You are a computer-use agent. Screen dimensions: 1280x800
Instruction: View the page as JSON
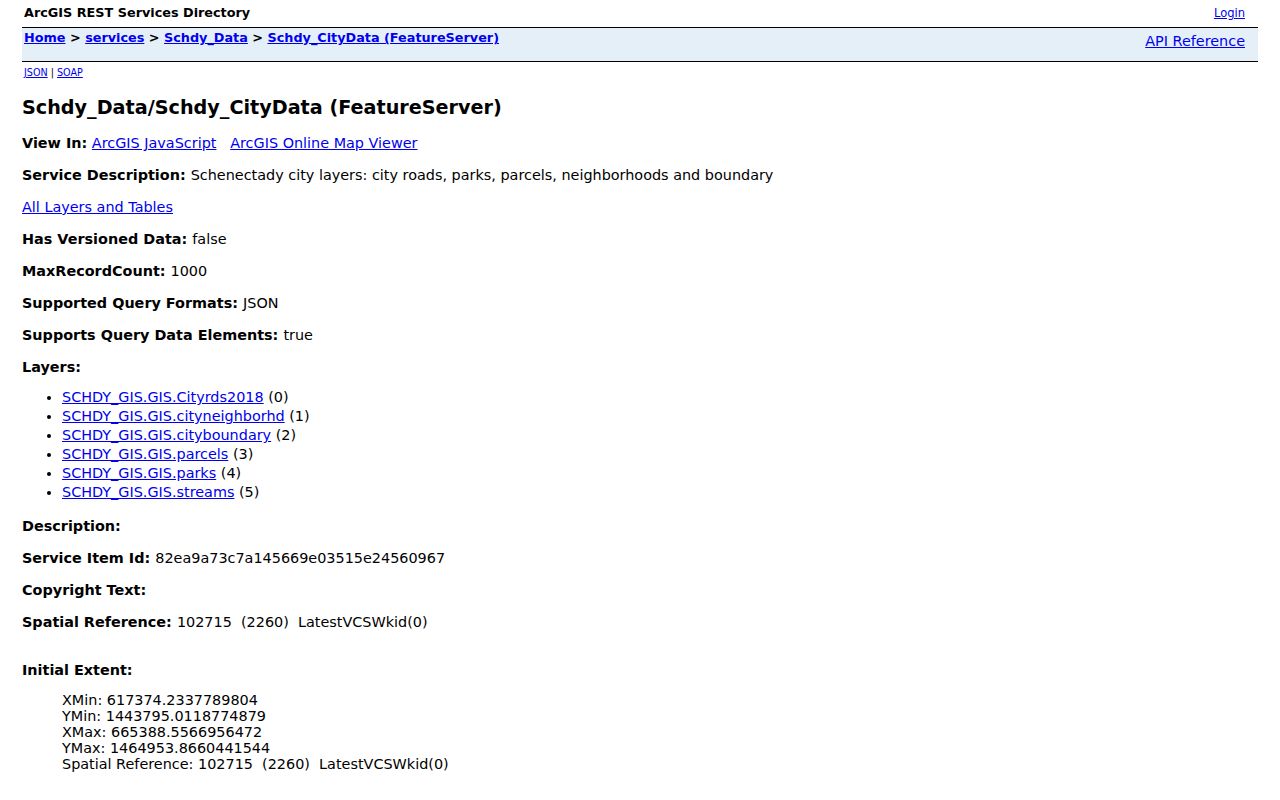click(x=35, y=72)
